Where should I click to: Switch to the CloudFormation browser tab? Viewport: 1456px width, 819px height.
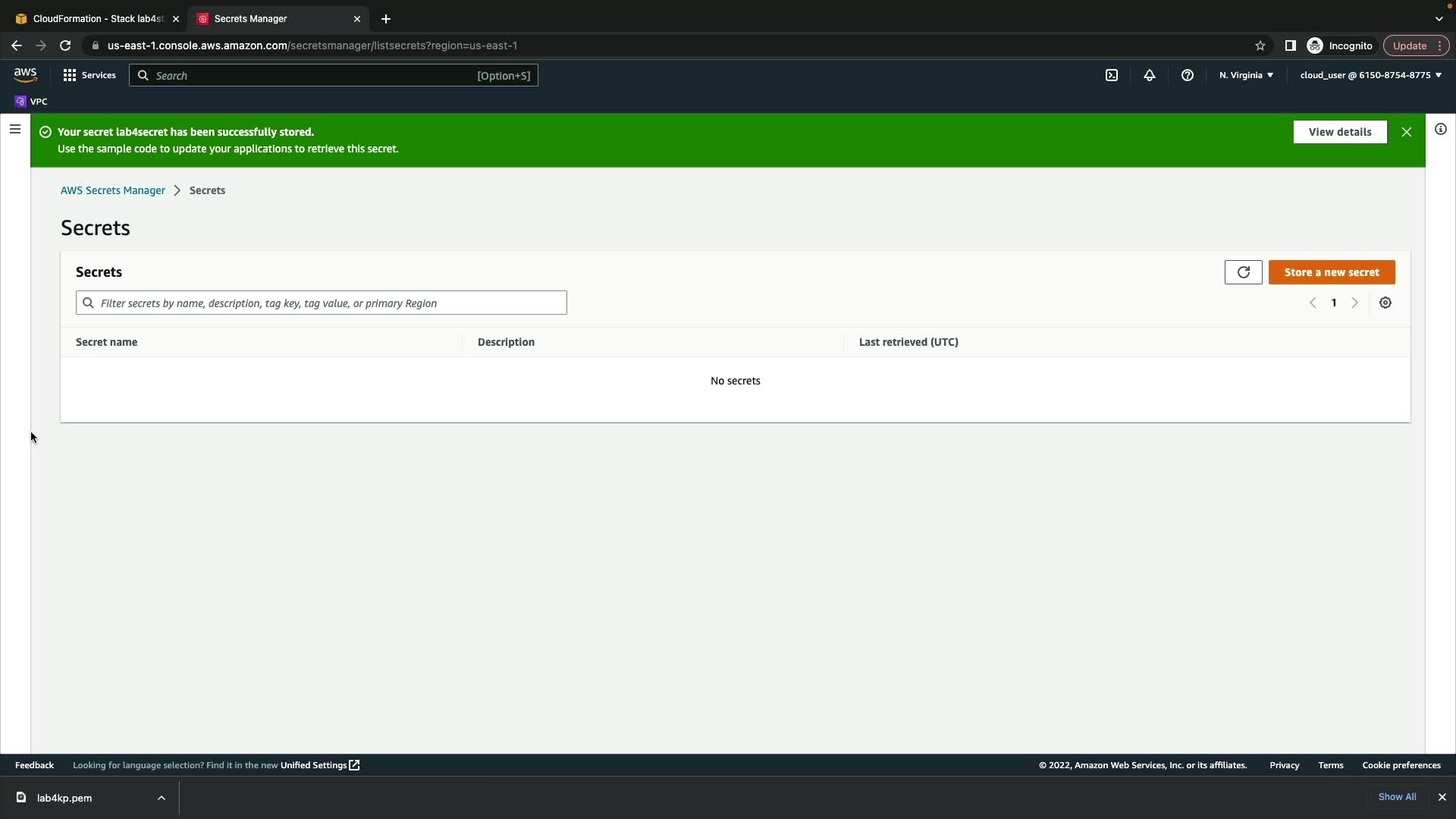point(95,18)
